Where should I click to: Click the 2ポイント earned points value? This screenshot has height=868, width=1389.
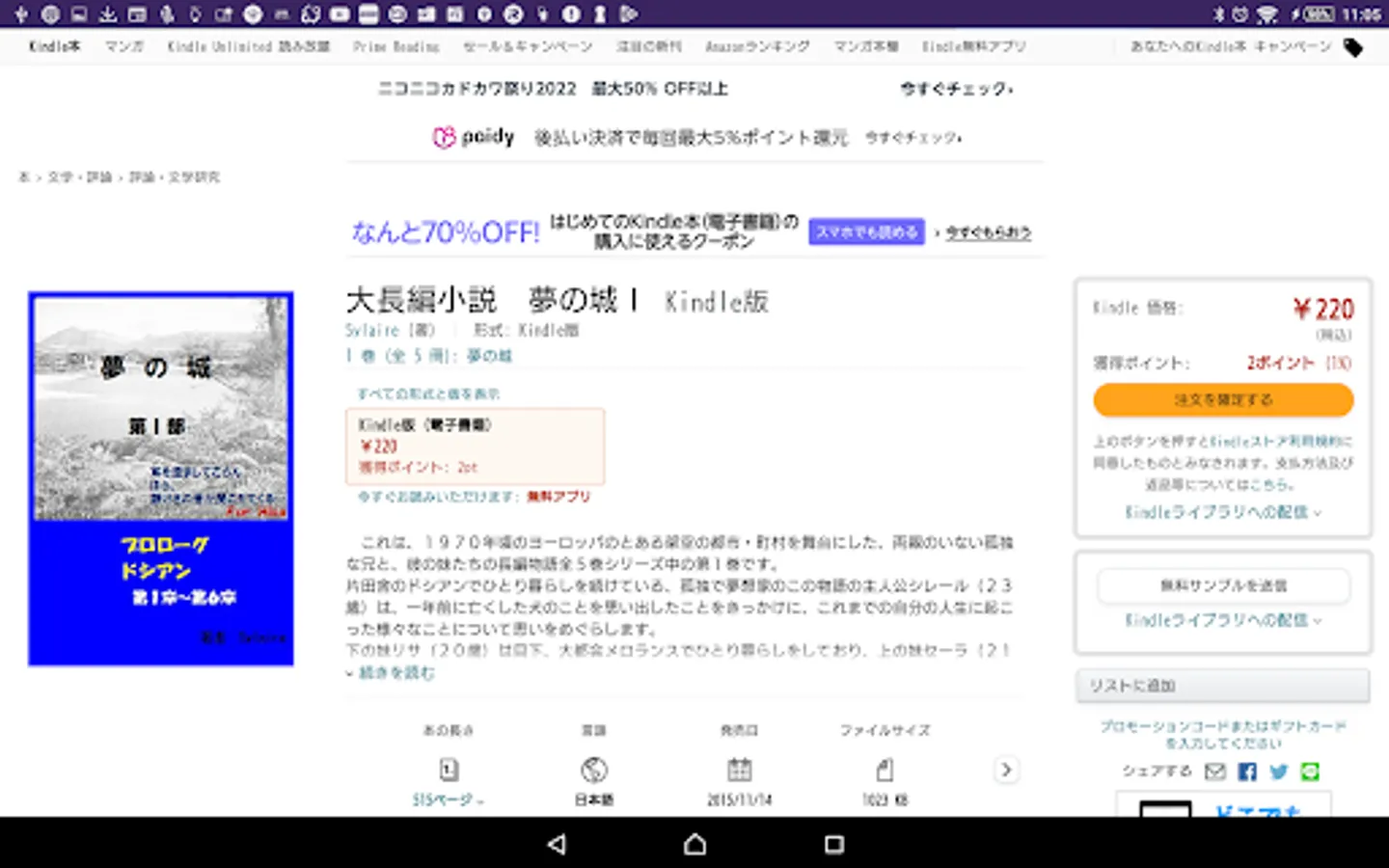(1280, 363)
